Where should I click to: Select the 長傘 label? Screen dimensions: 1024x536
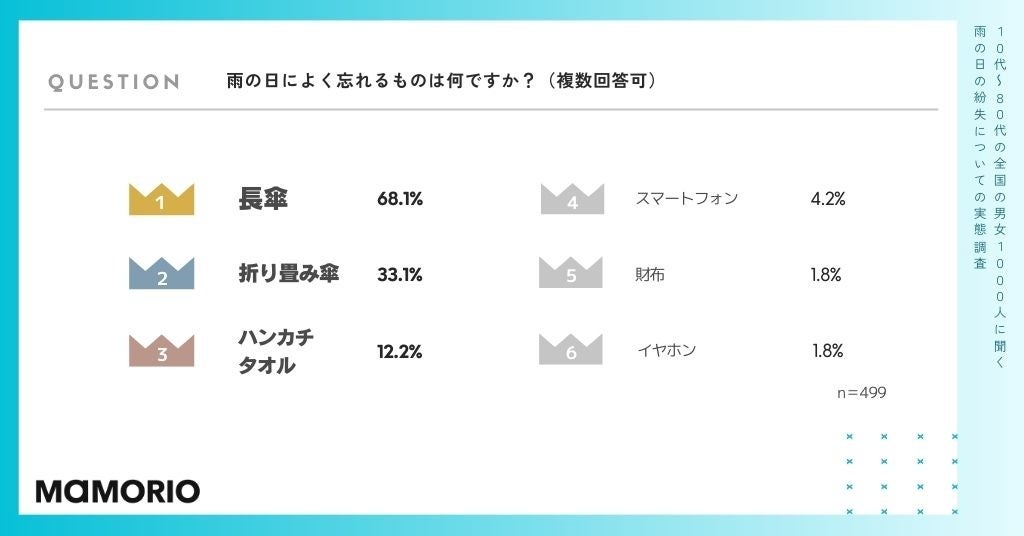click(x=263, y=199)
